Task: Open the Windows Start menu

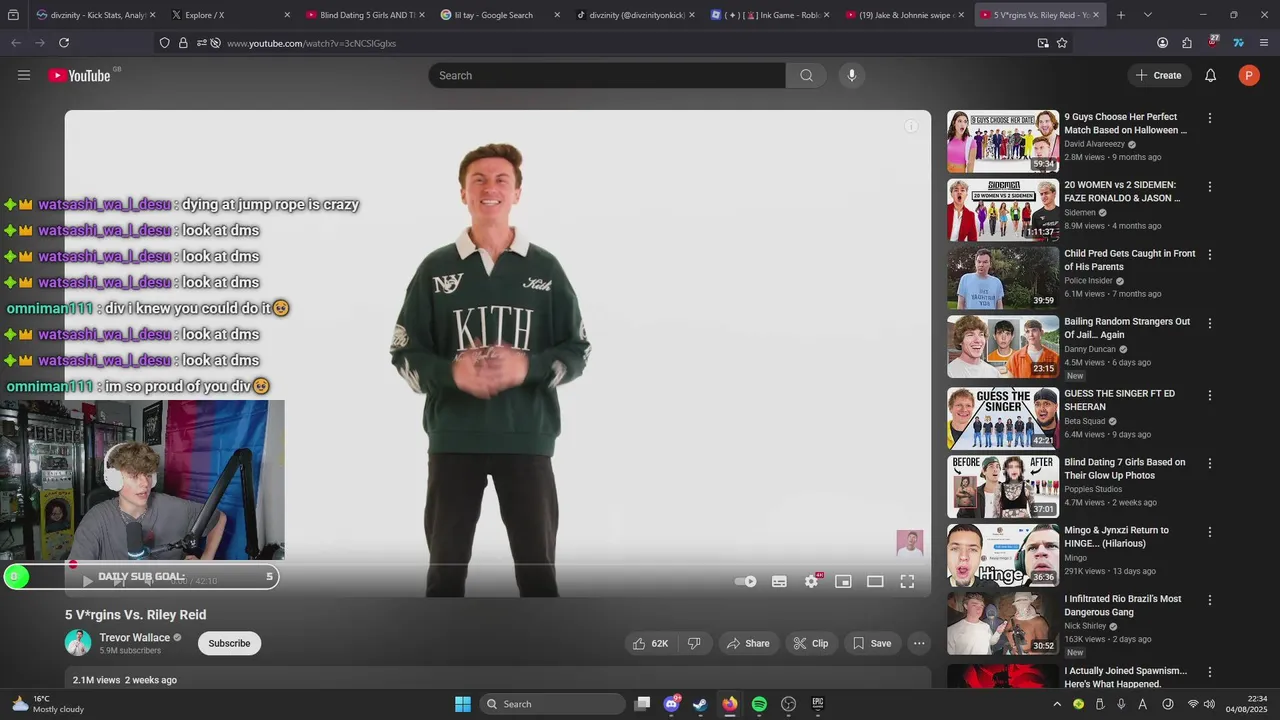Action: [463, 704]
